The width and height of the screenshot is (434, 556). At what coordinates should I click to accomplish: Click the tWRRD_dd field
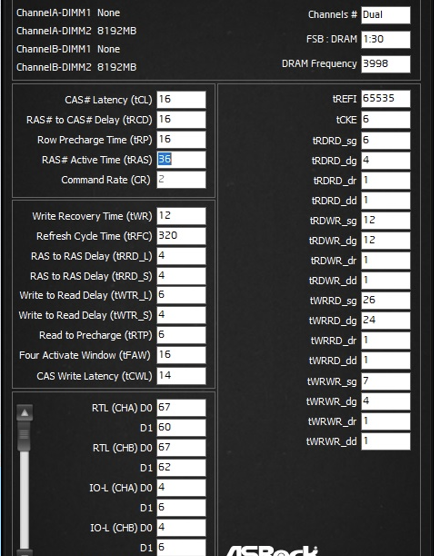pos(386,360)
